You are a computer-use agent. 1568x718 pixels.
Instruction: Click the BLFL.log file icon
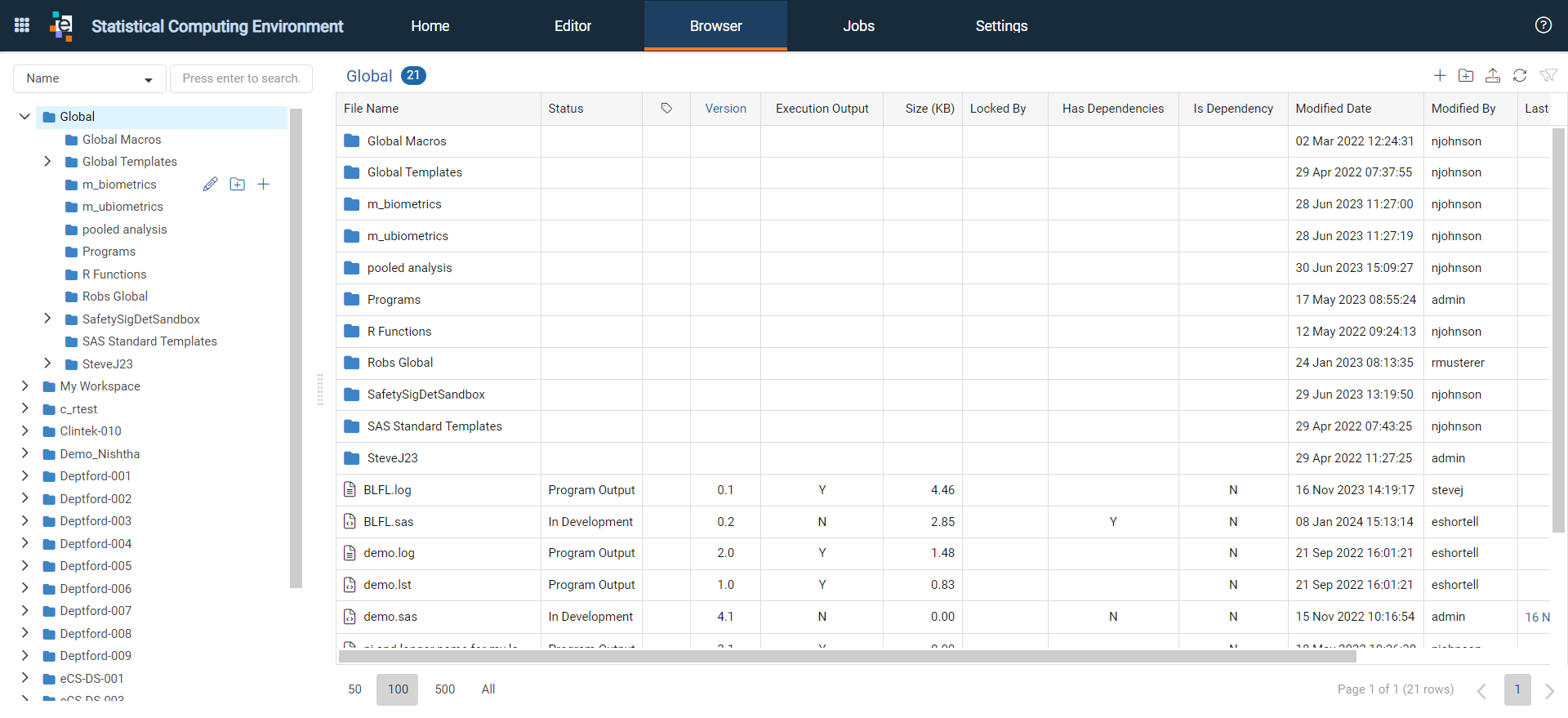350,490
